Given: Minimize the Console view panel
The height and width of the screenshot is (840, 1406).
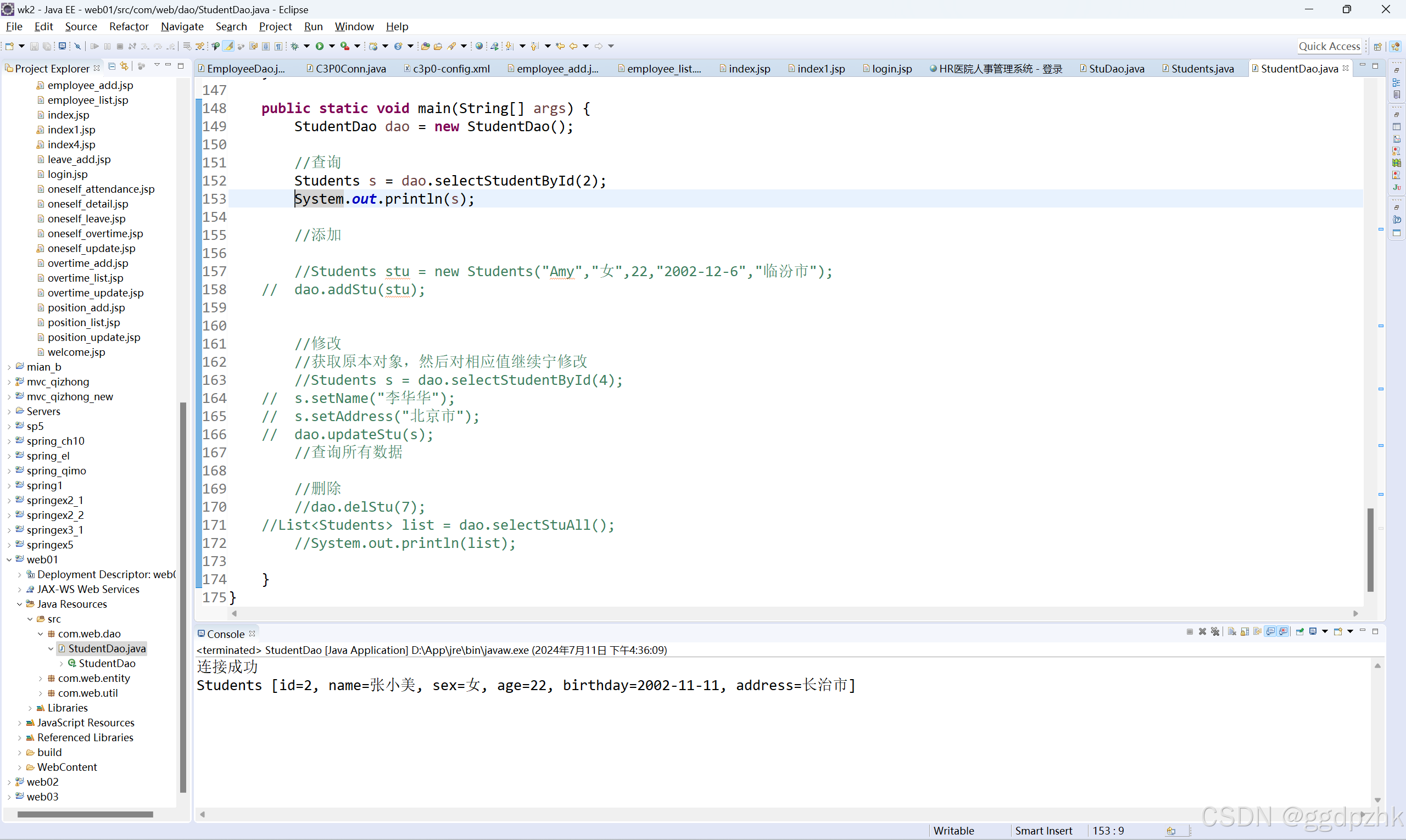Looking at the screenshot, I should [x=1363, y=630].
